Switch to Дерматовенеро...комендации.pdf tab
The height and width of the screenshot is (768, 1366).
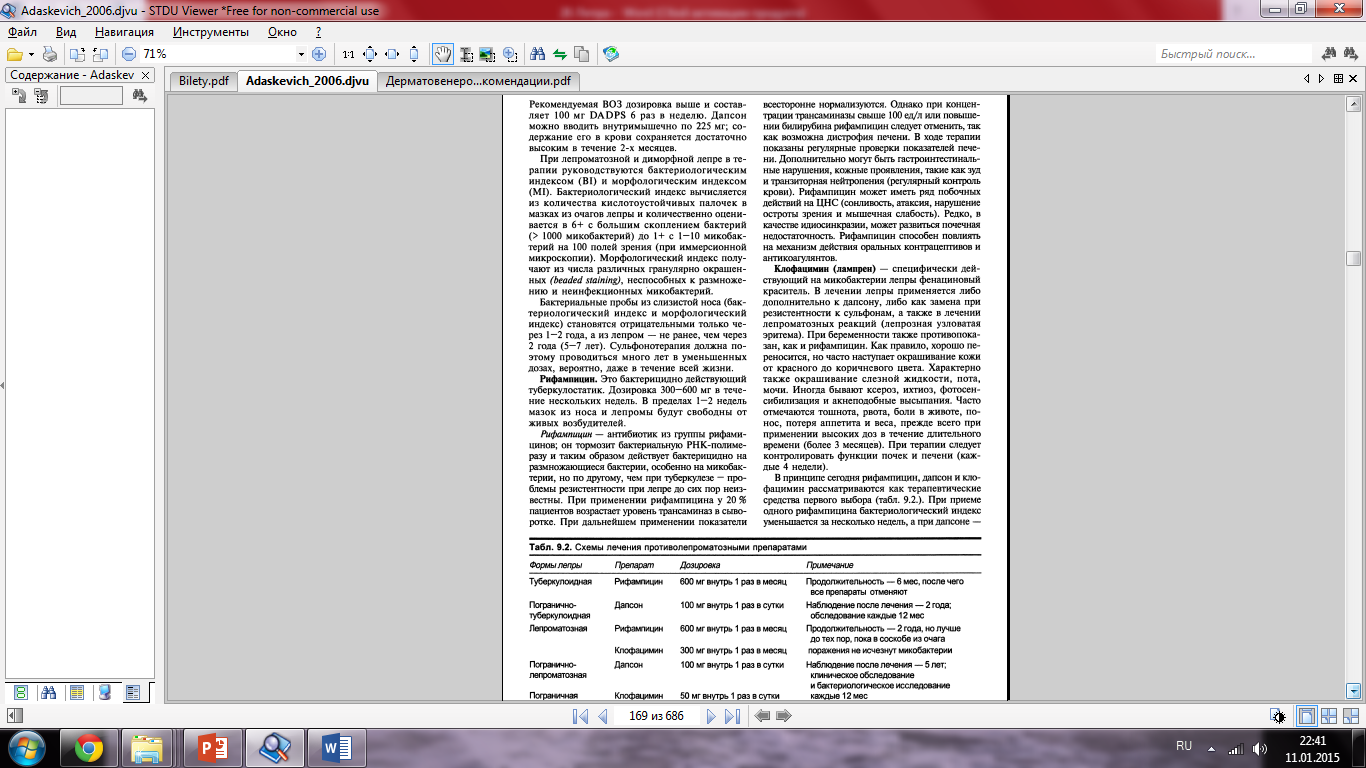(478, 82)
